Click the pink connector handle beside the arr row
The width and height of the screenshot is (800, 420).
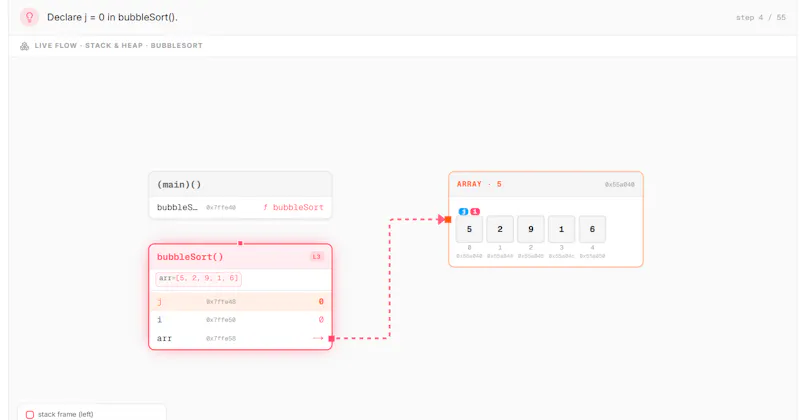click(331, 338)
